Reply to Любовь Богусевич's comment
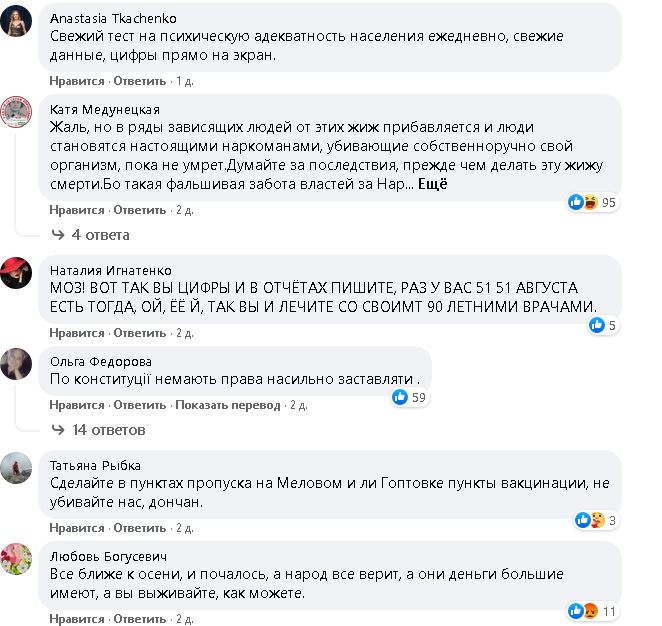Viewport: 662px width, 626px height. [139, 618]
